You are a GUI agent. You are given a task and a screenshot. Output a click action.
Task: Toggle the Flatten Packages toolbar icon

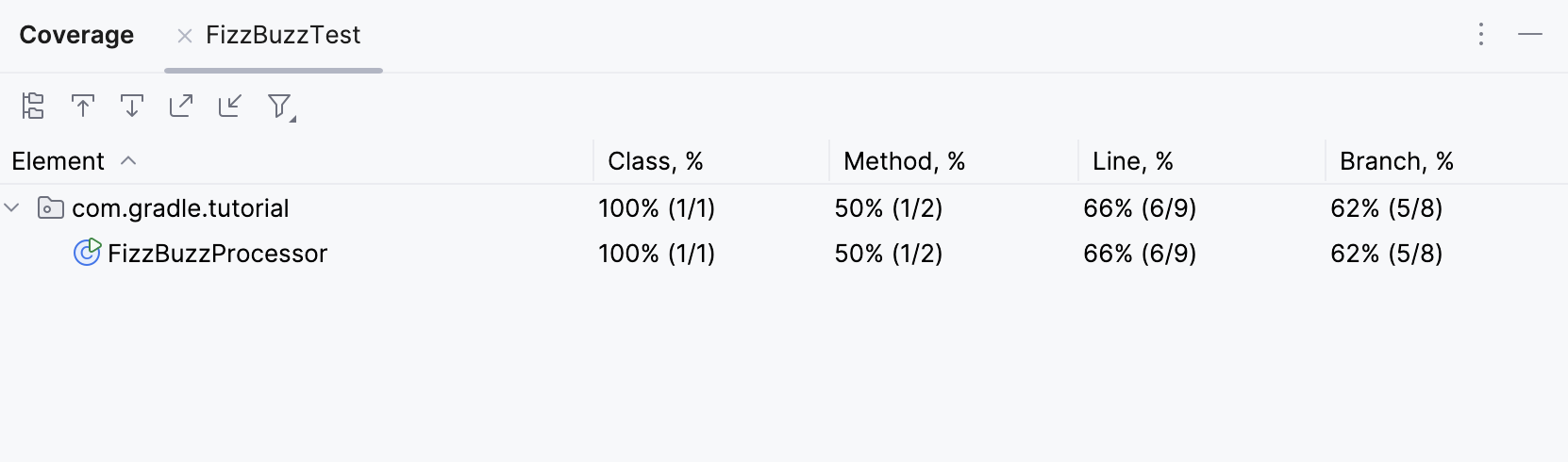pos(33,106)
